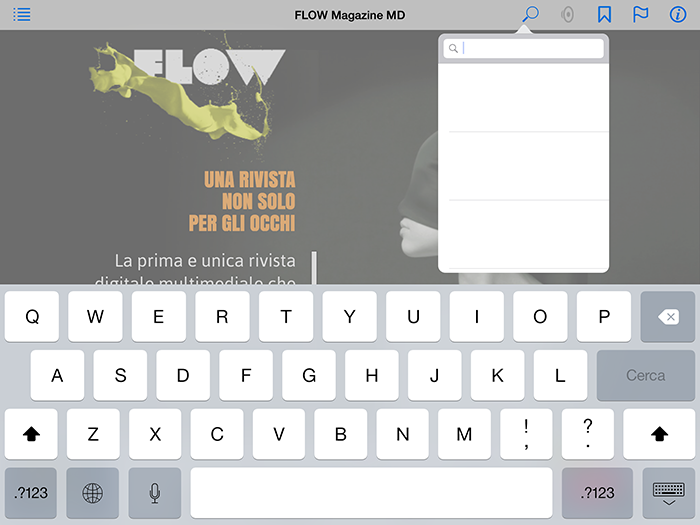Screen dimensions: 700x525
Task: Tap the Z key
Action: [93, 433]
